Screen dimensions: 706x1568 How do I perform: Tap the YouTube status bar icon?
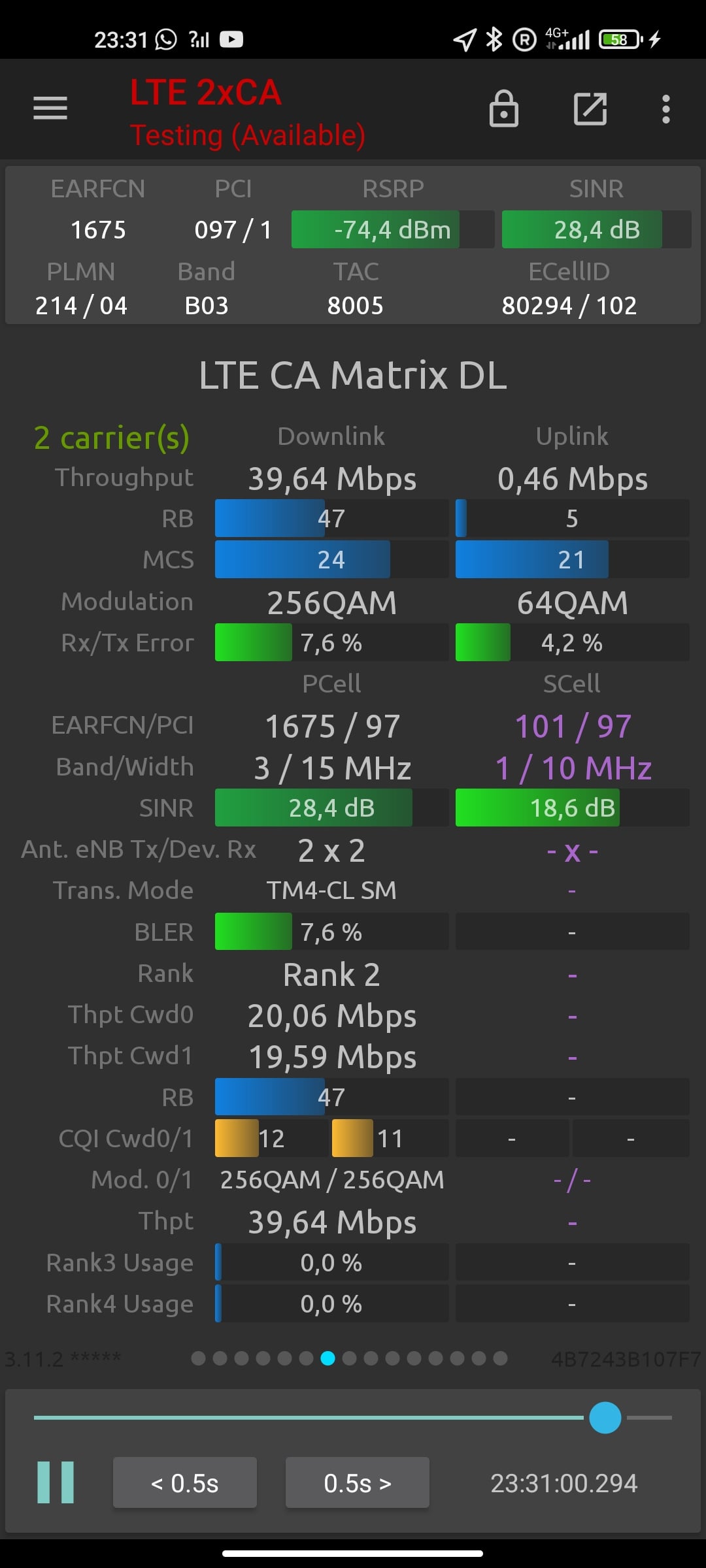[x=231, y=40]
